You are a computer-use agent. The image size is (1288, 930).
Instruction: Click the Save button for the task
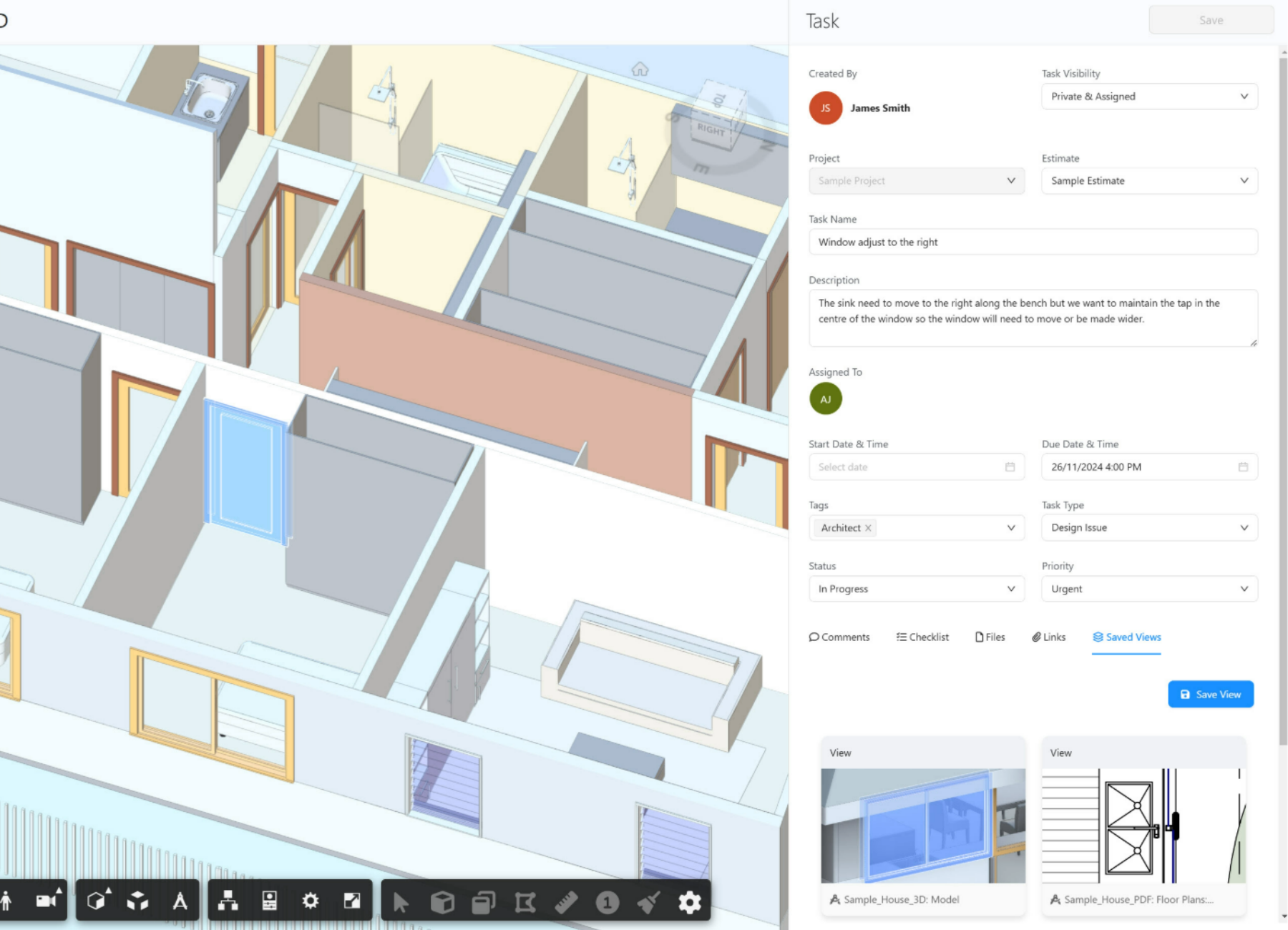pyautogui.click(x=1211, y=19)
